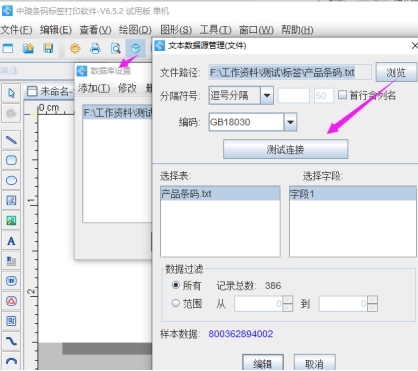Select the arc drawing tool
Viewport: 418px width, 371px height.
pos(11,361)
